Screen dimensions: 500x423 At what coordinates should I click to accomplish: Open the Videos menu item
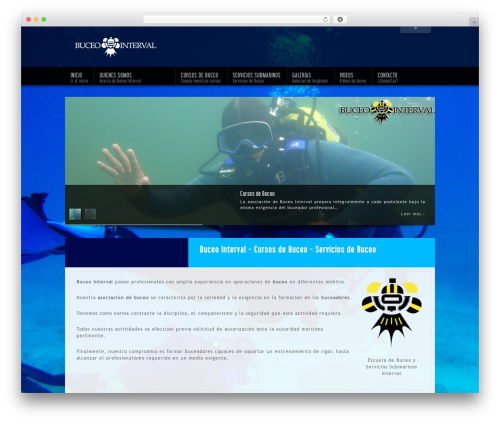tap(353, 77)
